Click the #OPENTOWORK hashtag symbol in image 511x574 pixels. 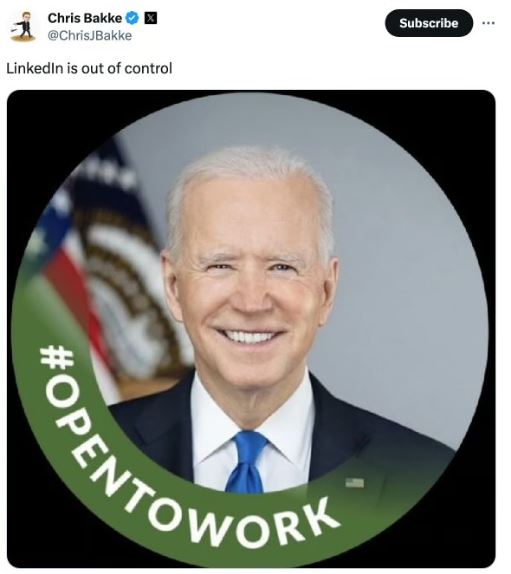[57, 358]
